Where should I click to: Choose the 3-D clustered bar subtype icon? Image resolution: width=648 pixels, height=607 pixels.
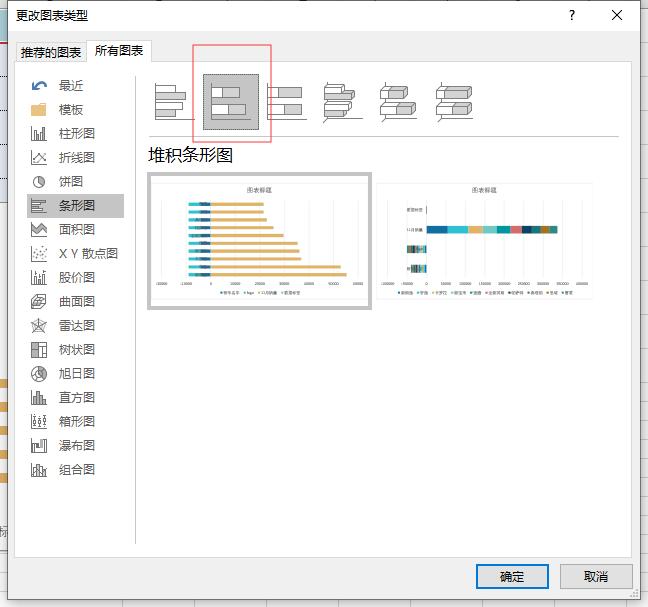click(x=342, y=102)
